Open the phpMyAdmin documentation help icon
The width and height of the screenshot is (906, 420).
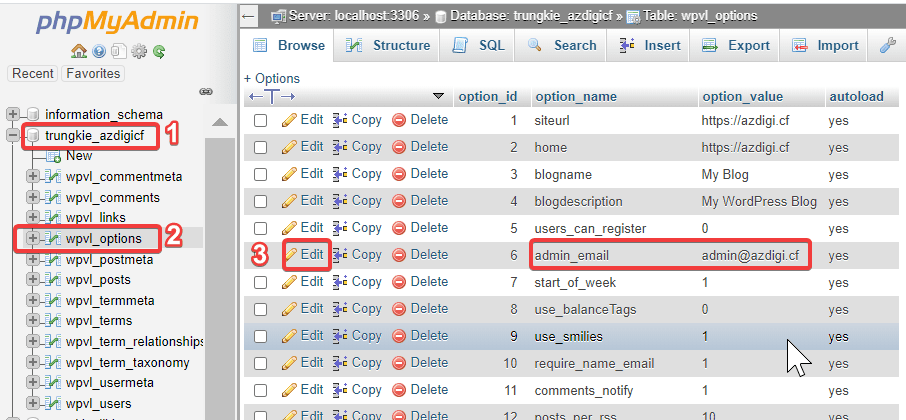point(98,51)
